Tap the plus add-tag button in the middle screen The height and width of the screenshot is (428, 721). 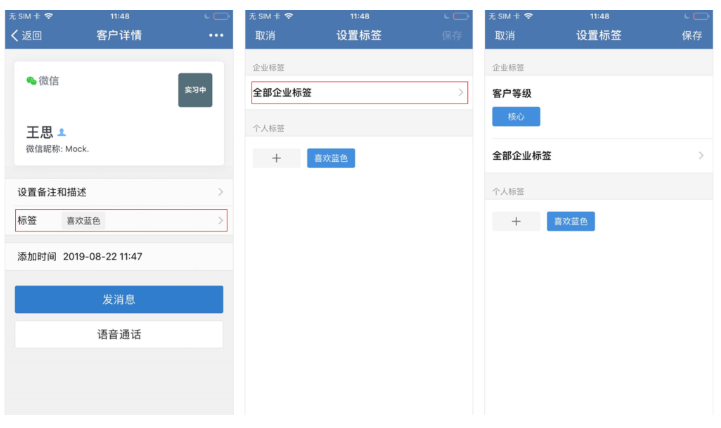click(x=276, y=158)
